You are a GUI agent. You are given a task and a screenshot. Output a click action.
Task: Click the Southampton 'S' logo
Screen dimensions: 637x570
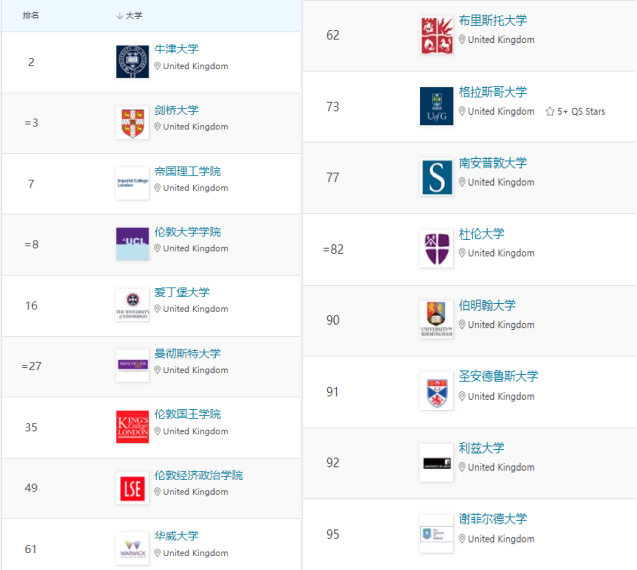[436, 177]
